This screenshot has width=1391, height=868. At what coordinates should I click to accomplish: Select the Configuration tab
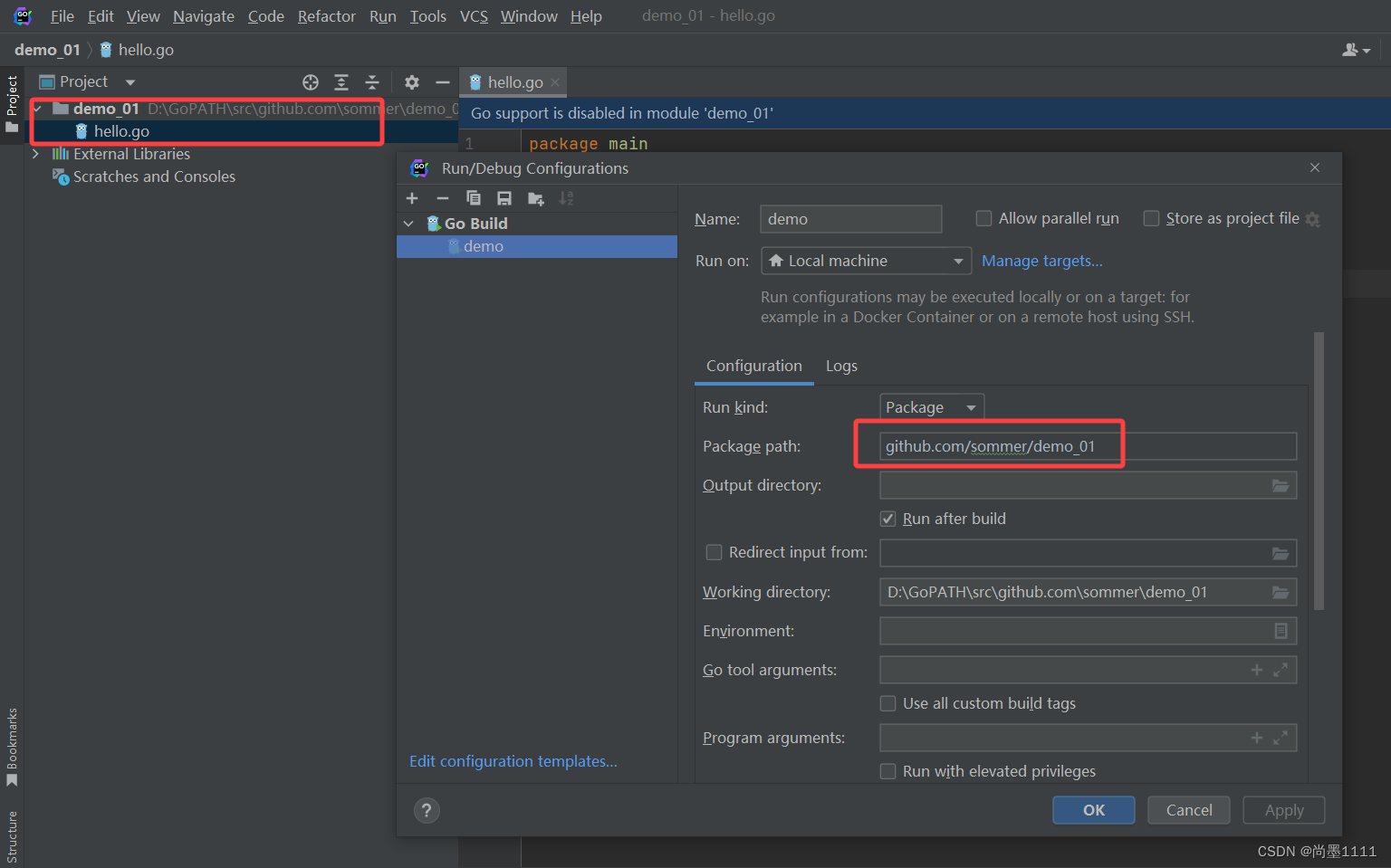(754, 366)
